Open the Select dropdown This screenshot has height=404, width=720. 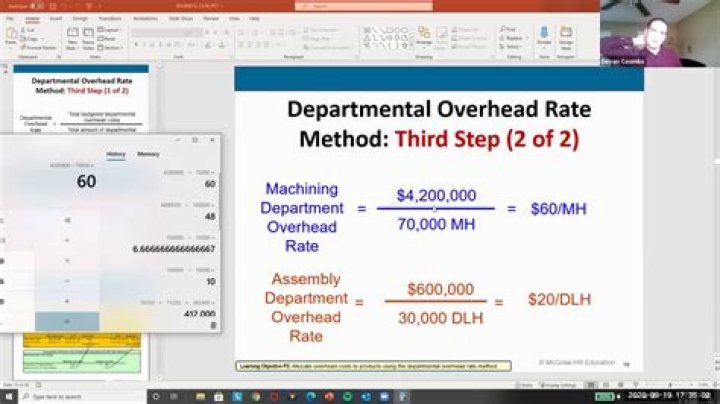click(512, 47)
